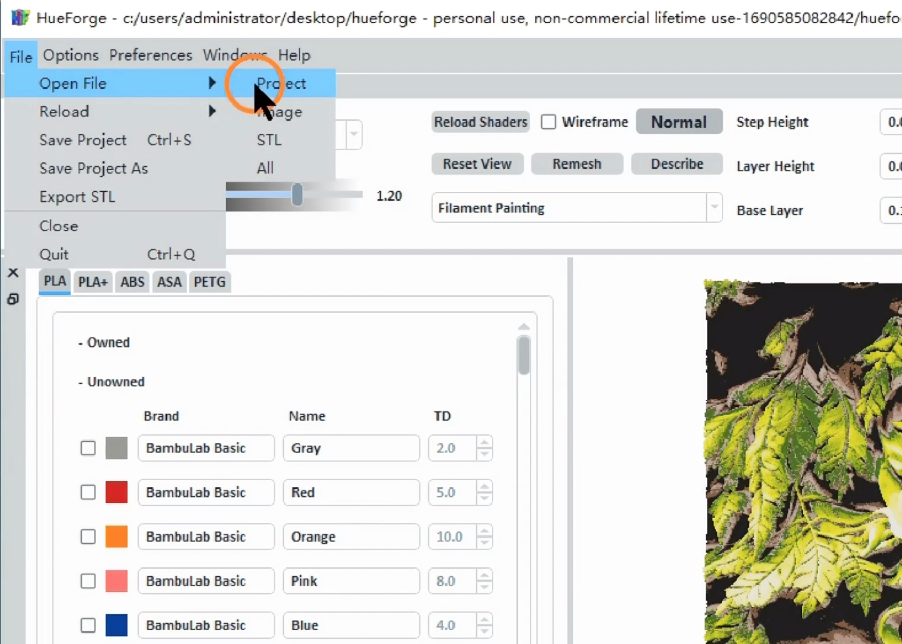Image resolution: width=902 pixels, height=644 pixels.
Task: Check the box for BambuLab Basic Gray
Action: click(x=88, y=448)
